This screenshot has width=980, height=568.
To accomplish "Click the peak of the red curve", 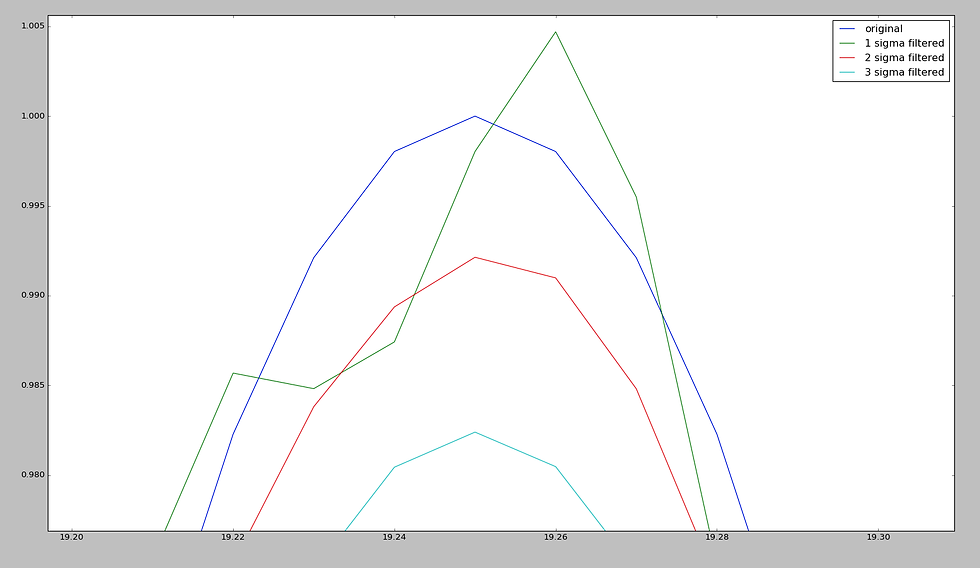I will [x=475, y=257].
